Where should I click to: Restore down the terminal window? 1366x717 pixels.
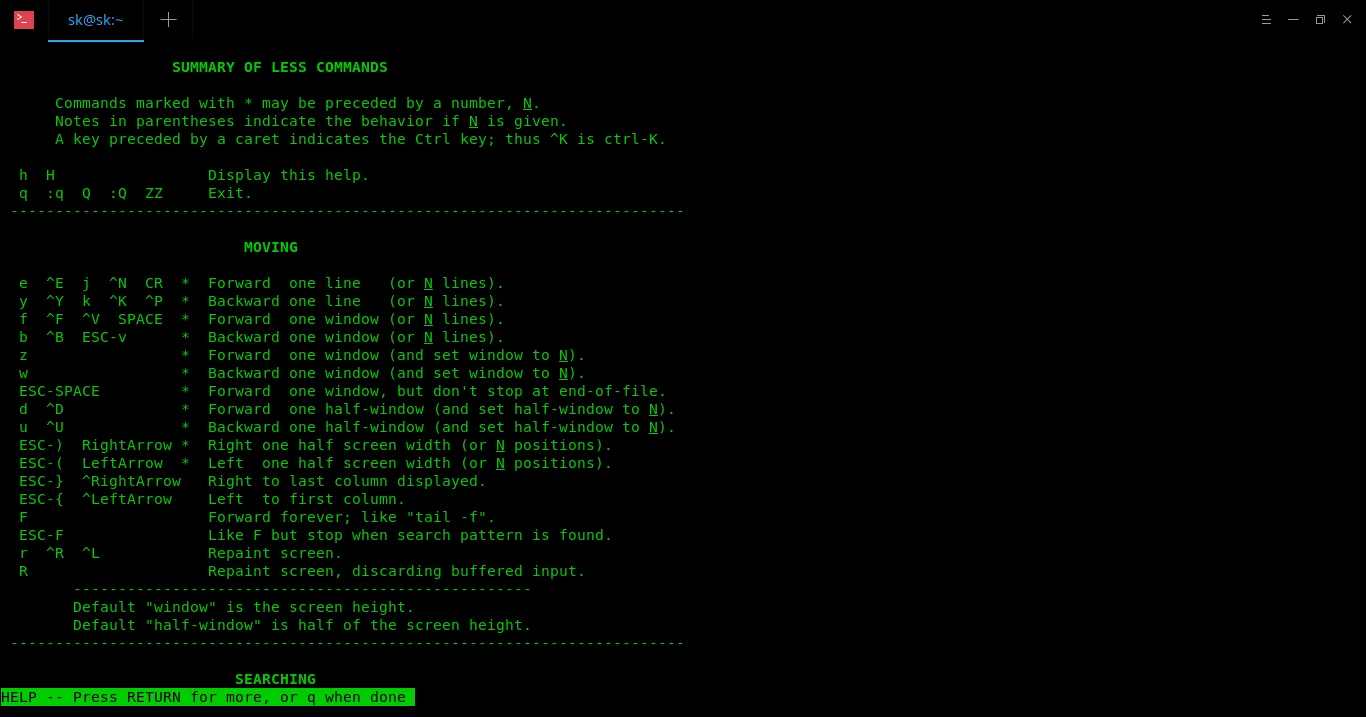(x=1320, y=20)
